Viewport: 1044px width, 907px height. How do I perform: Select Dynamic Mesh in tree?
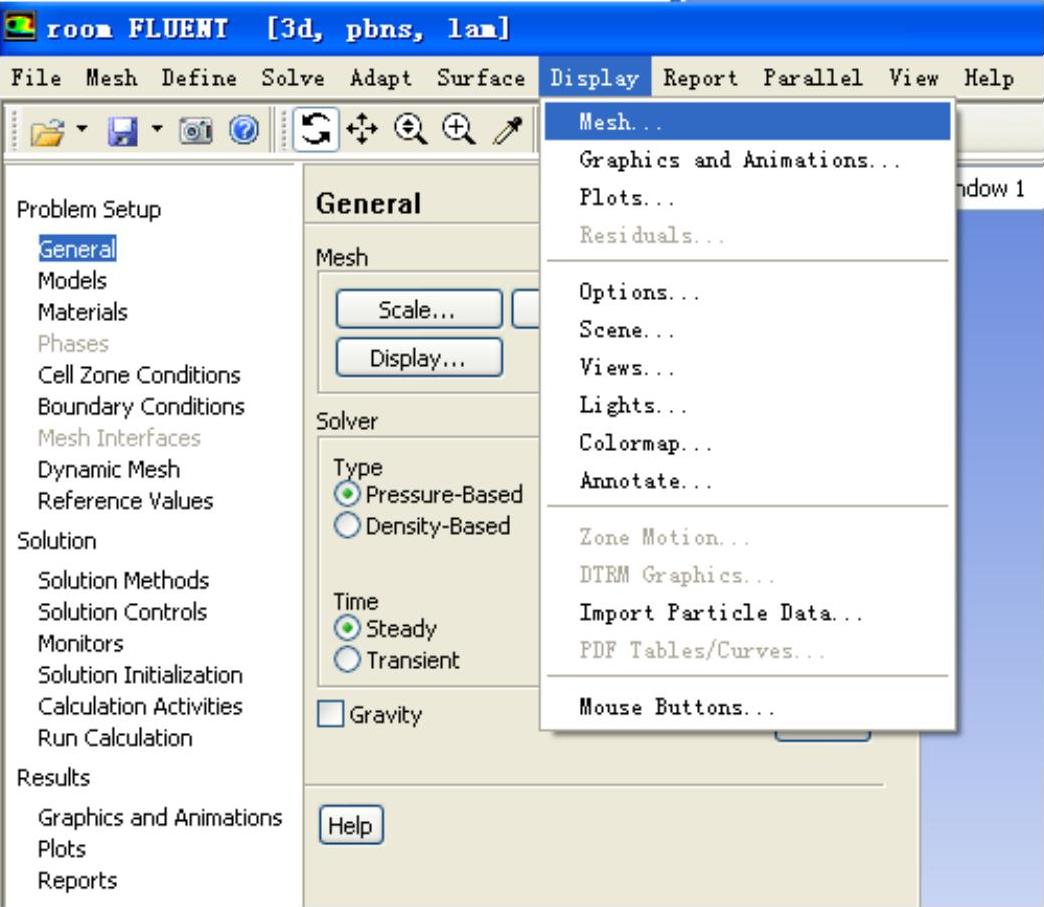[109, 469]
